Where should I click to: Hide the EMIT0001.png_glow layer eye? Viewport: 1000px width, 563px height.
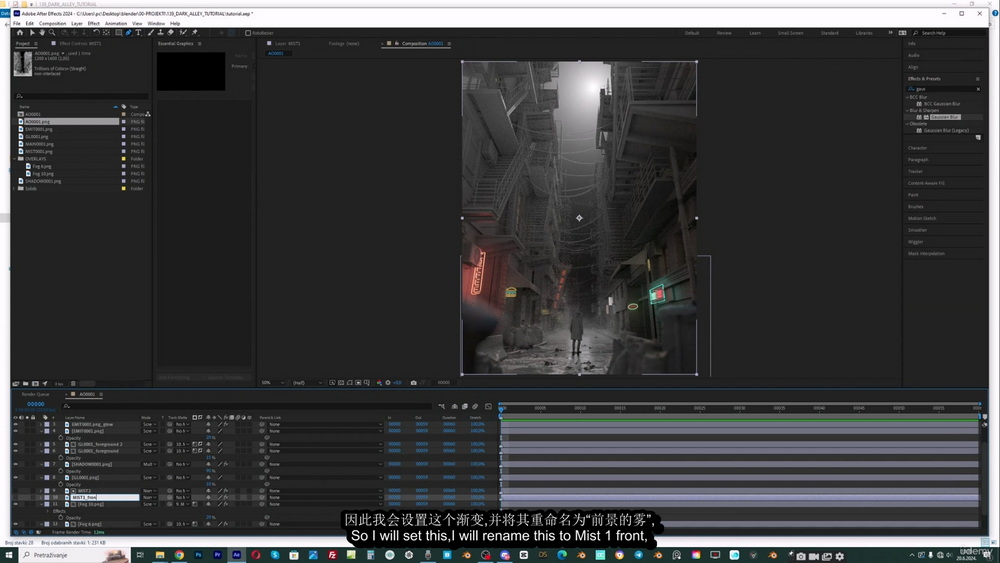click(x=15, y=424)
